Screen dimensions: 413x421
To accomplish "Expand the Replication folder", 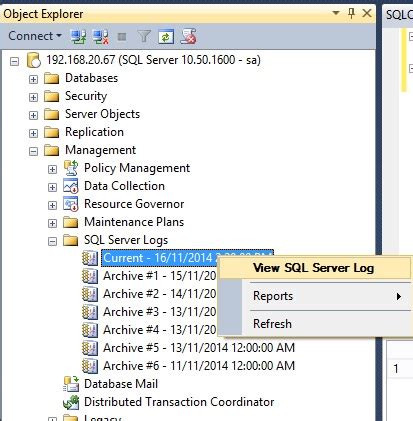I will point(33,133).
